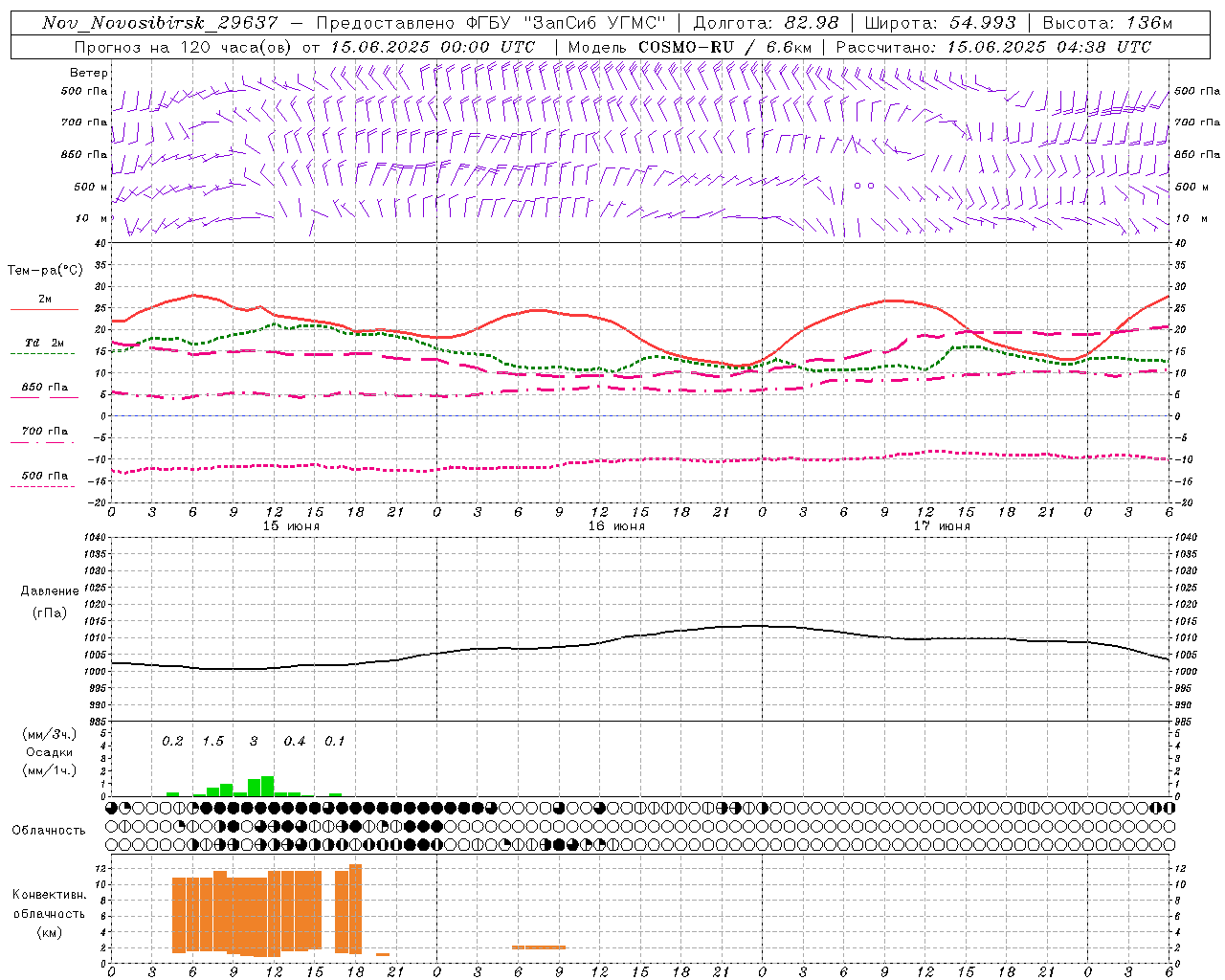Screen dimensions: 1225x980
Task: Click the Широта: 54.993 header value
Action: tap(941, 23)
